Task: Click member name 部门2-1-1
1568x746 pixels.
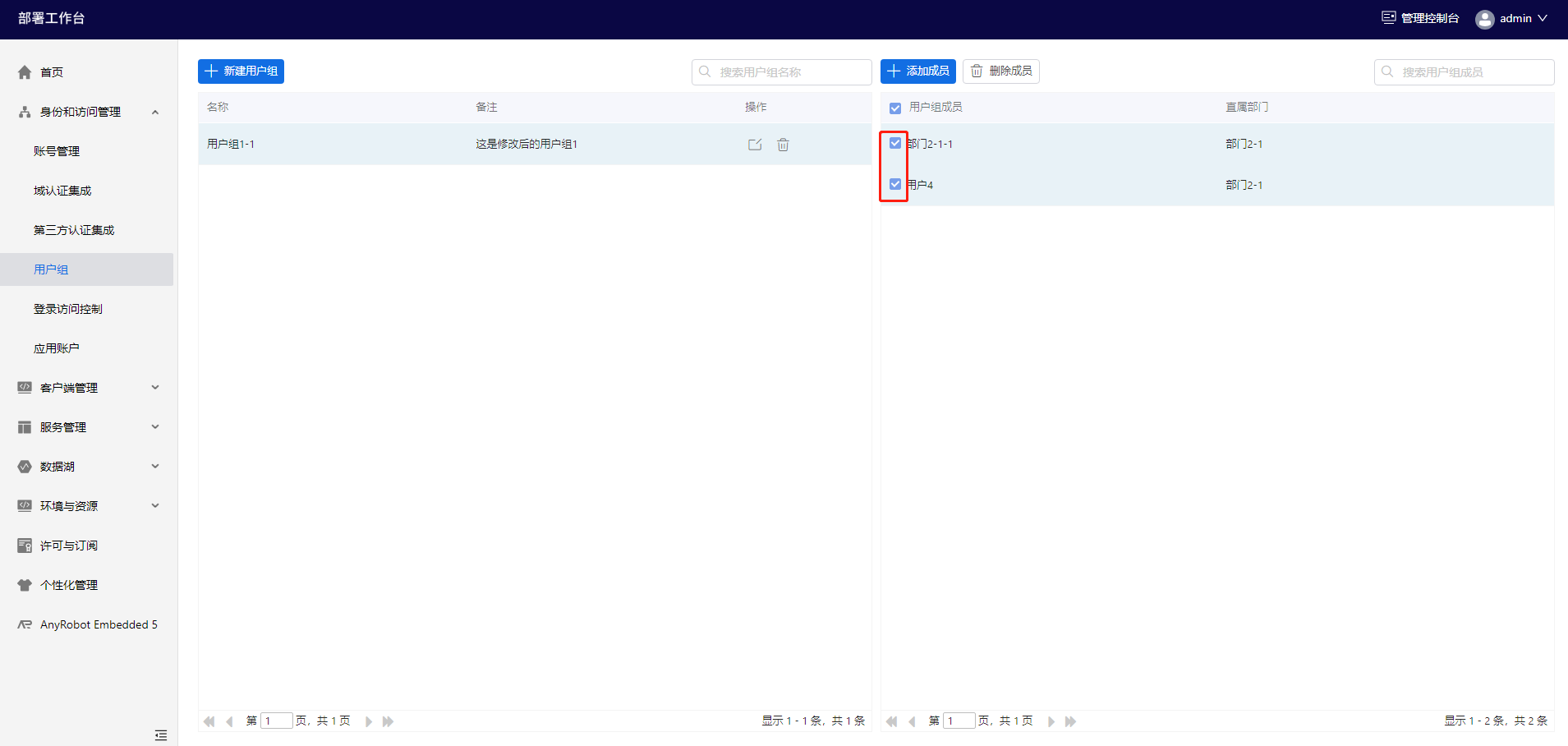Action: click(x=931, y=144)
